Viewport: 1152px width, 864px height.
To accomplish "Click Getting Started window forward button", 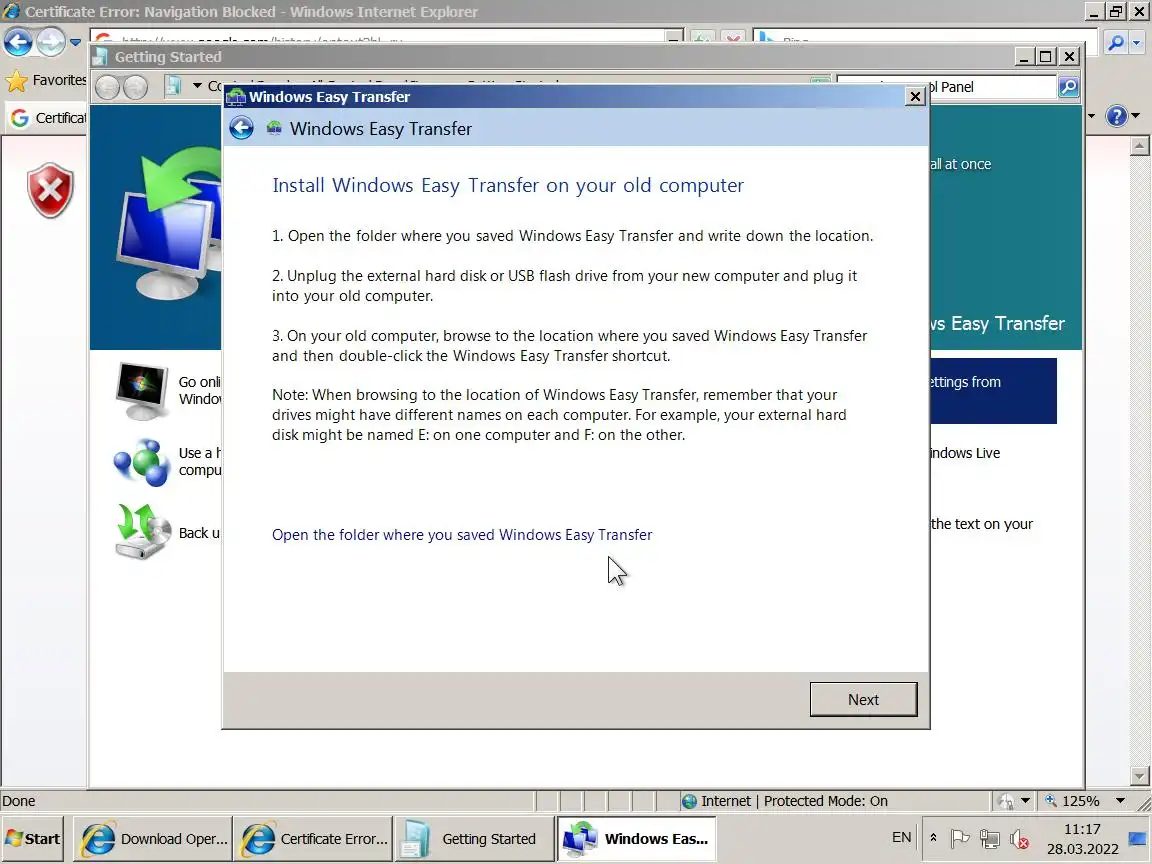I will click(135, 87).
